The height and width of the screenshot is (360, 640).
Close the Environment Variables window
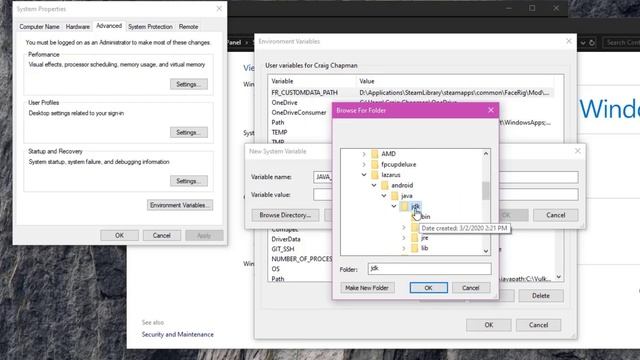[569, 41]
